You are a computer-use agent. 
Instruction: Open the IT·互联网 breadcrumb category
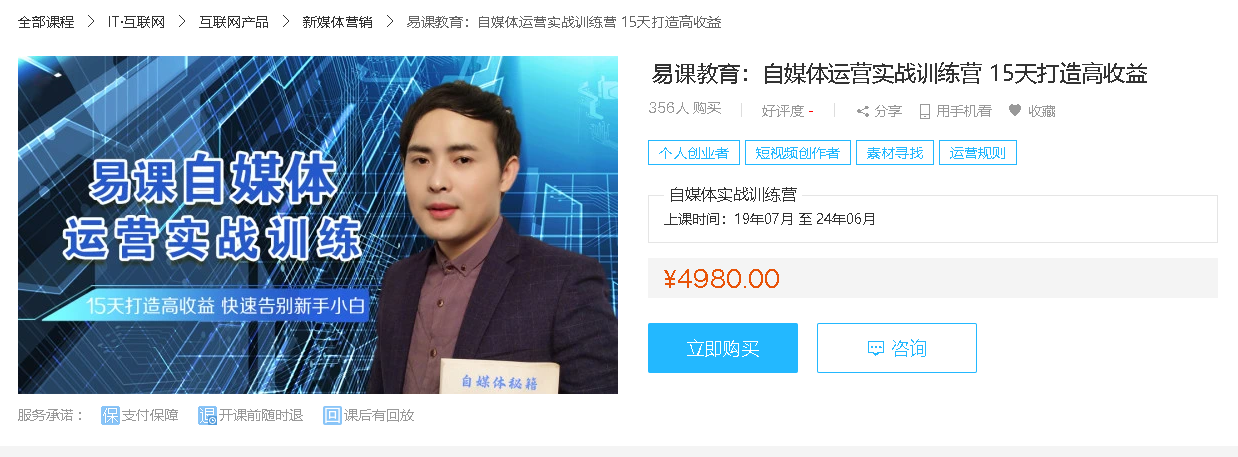tap(136, 21)
